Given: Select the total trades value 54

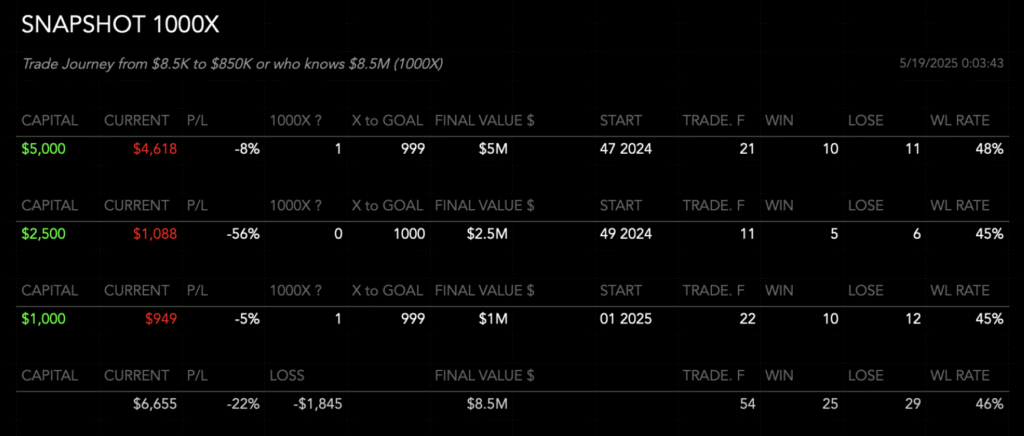Looking at the screenshot, I should coord(747,404).
